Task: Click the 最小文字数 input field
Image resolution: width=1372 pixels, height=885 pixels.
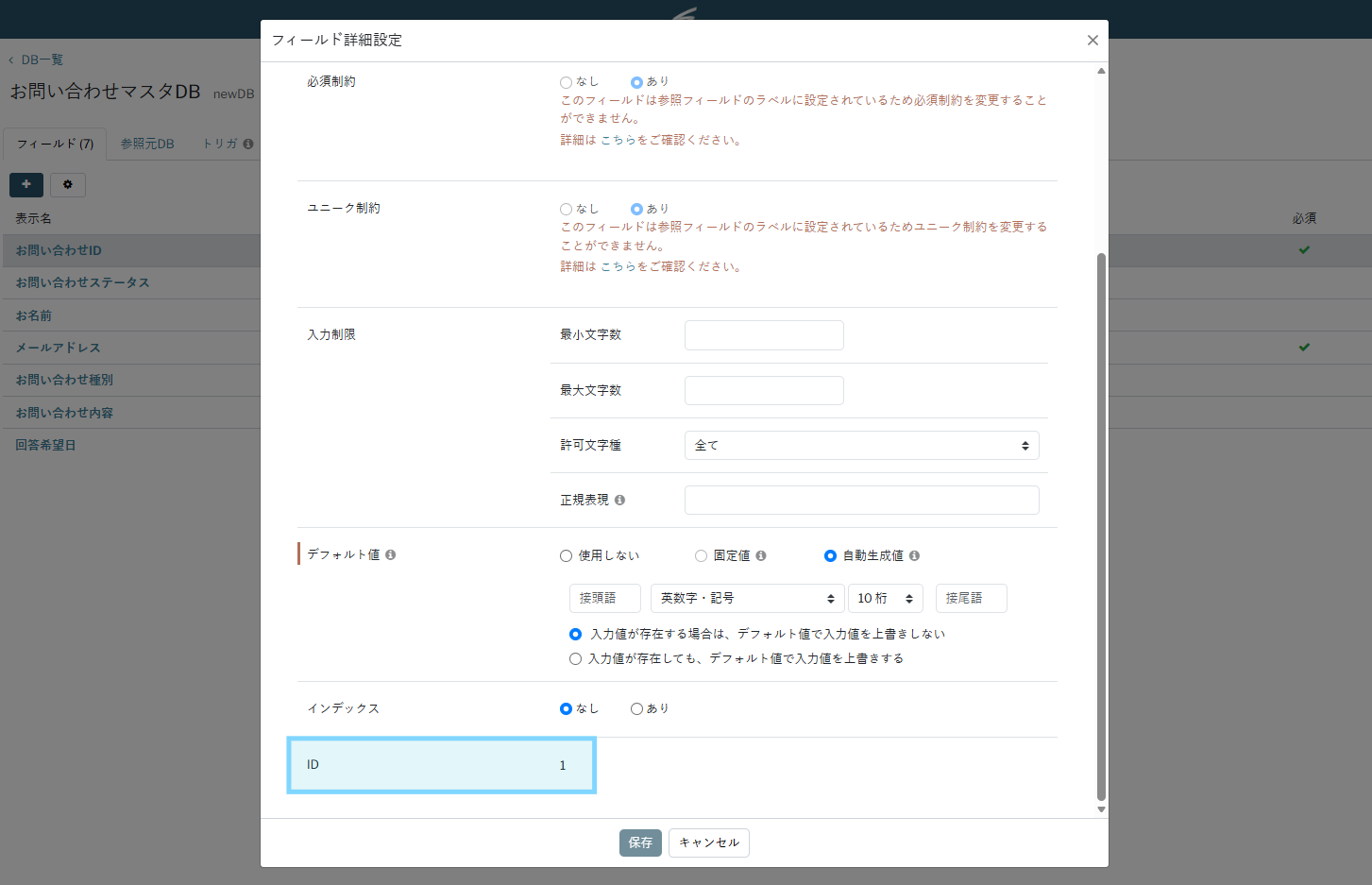Action: point(764,335)
